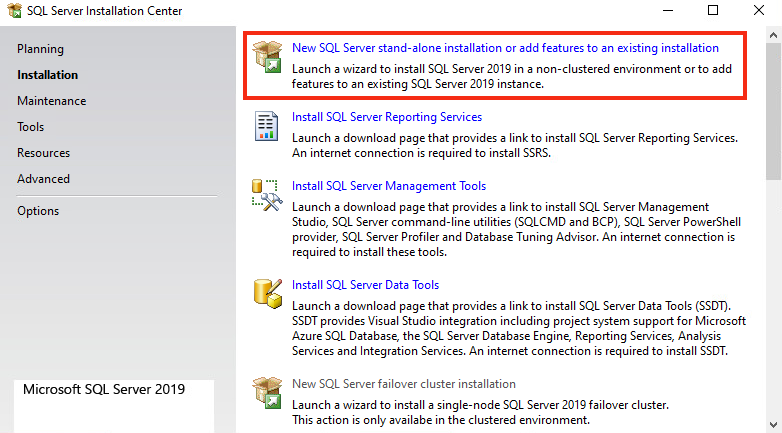Click the Management Tools hammer and wrench icon
The image size is (782, 433).
[267, 195]
